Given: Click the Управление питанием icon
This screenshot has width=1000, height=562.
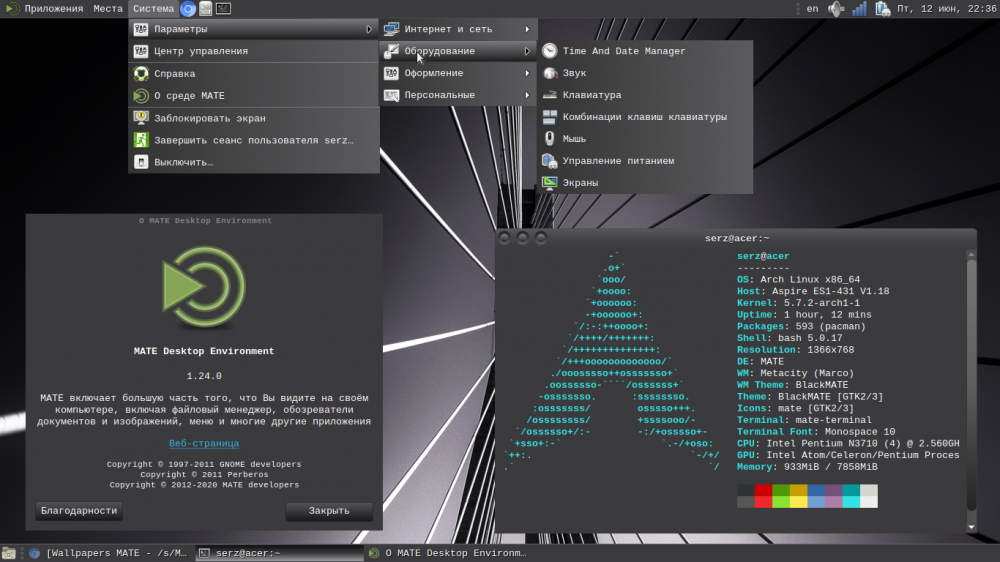Looking at the screenshot, I should click(550, 161).
